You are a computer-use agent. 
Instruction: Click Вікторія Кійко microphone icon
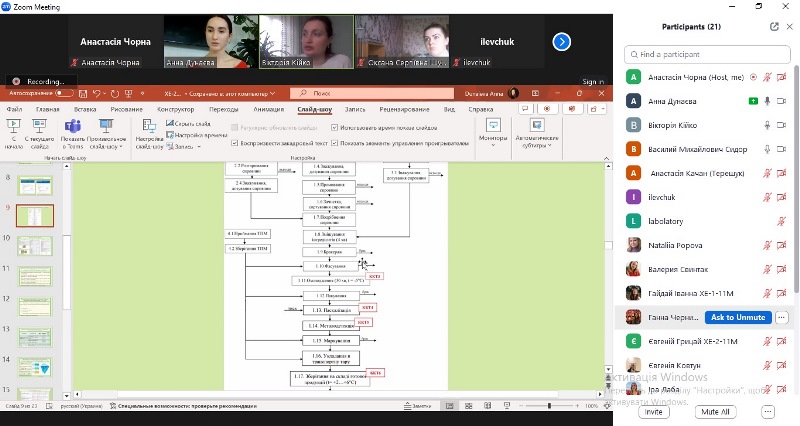click(767, 125)
